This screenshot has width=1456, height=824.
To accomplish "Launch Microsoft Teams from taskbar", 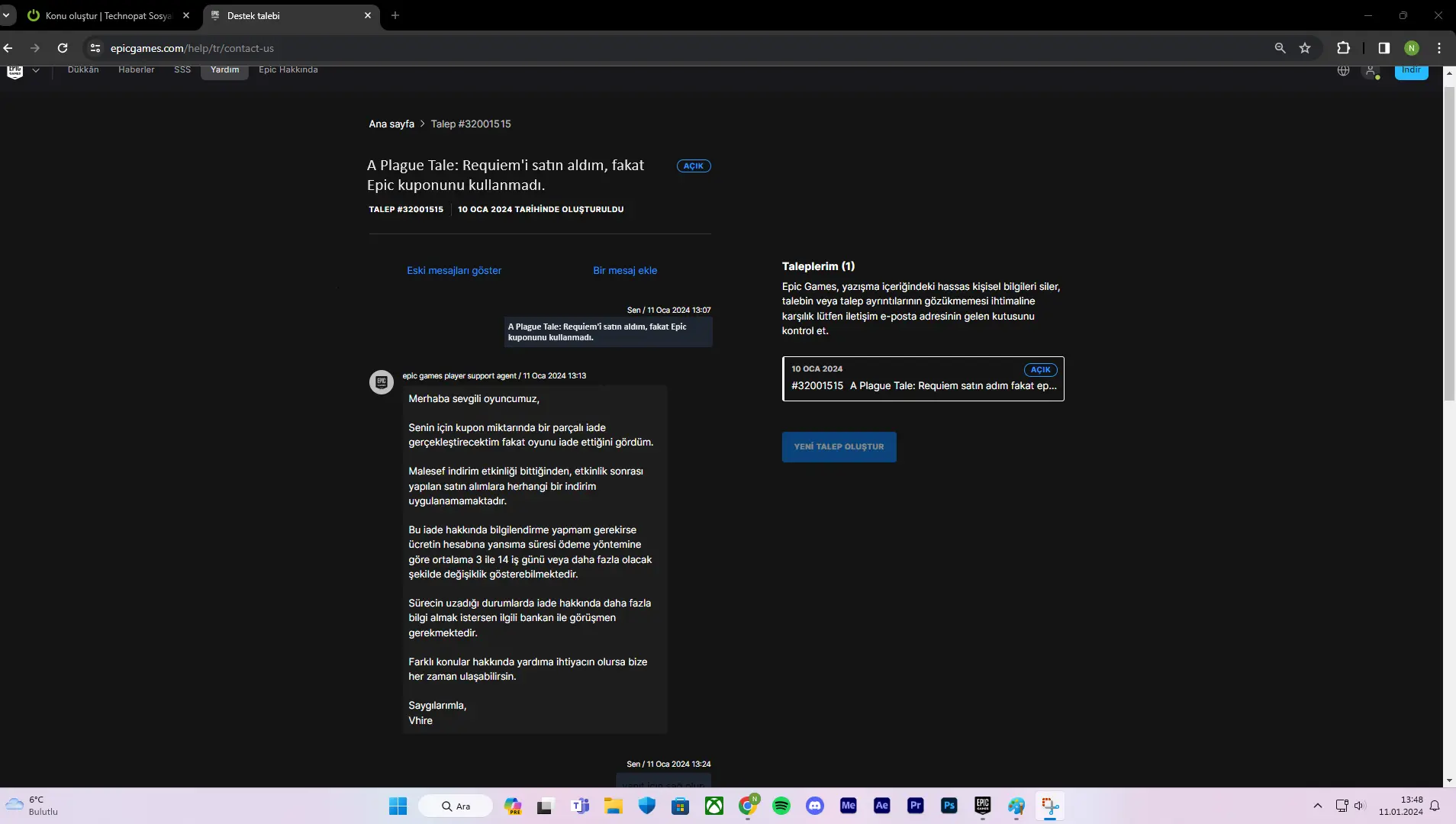I will [x=580, y=806].
